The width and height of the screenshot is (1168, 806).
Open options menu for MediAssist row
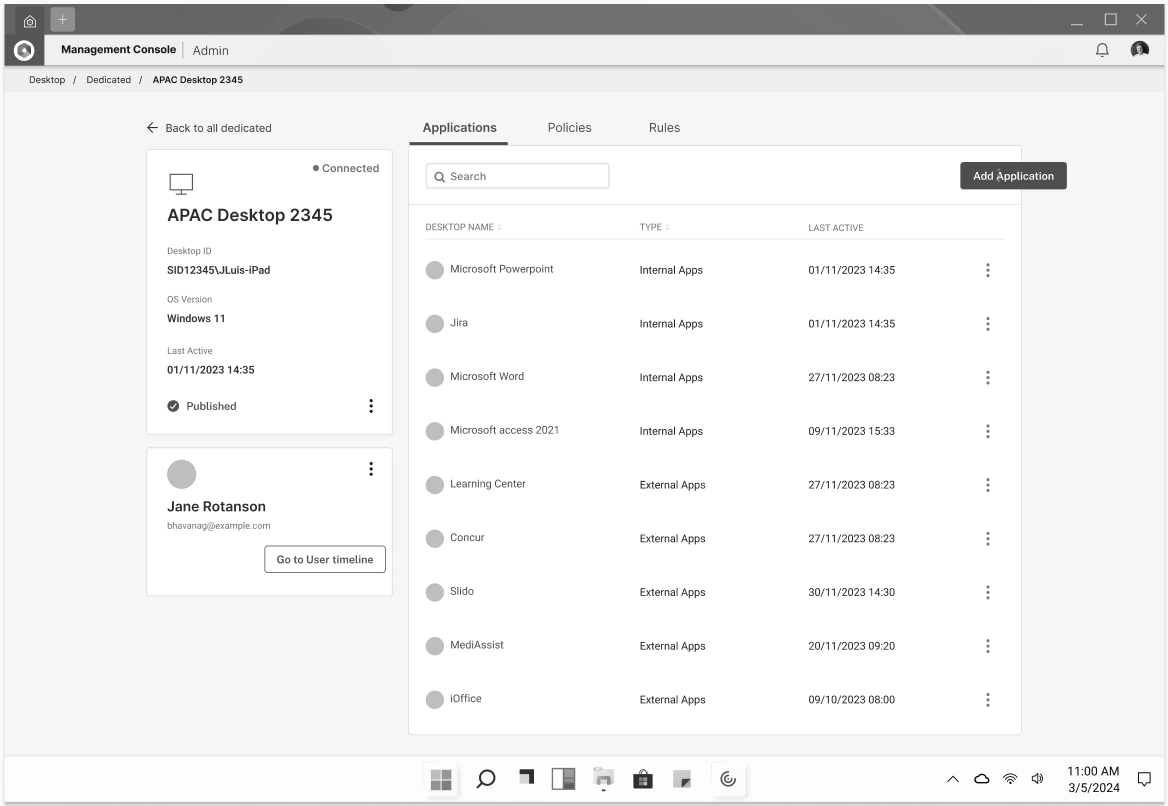tap(988, 646)
